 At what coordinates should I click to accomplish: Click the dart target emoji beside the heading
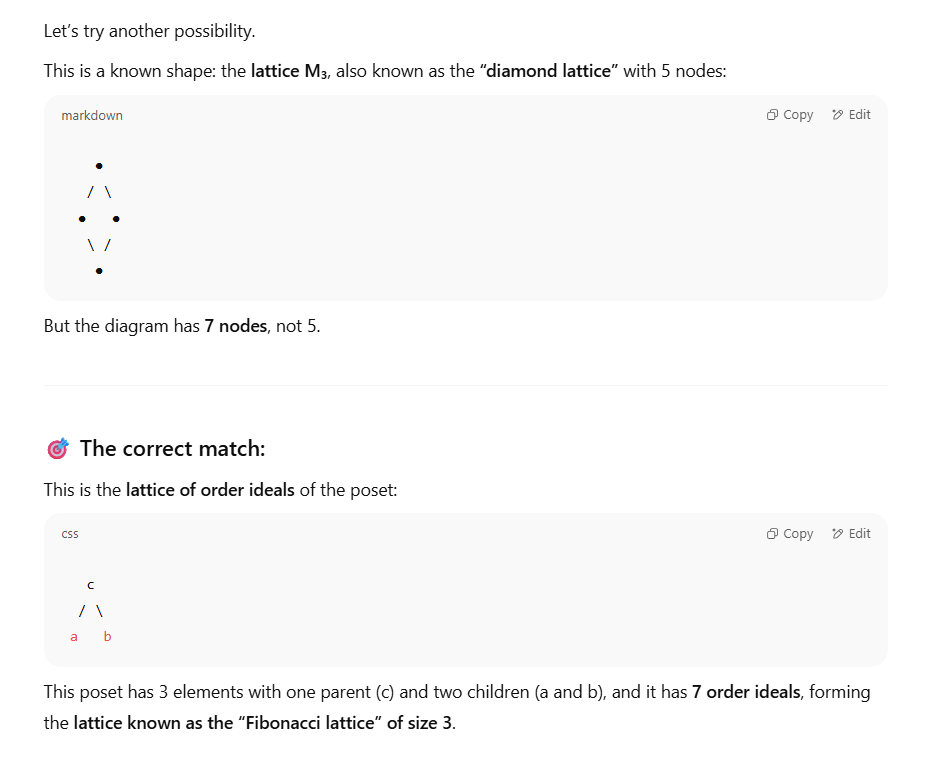(58, 448)
